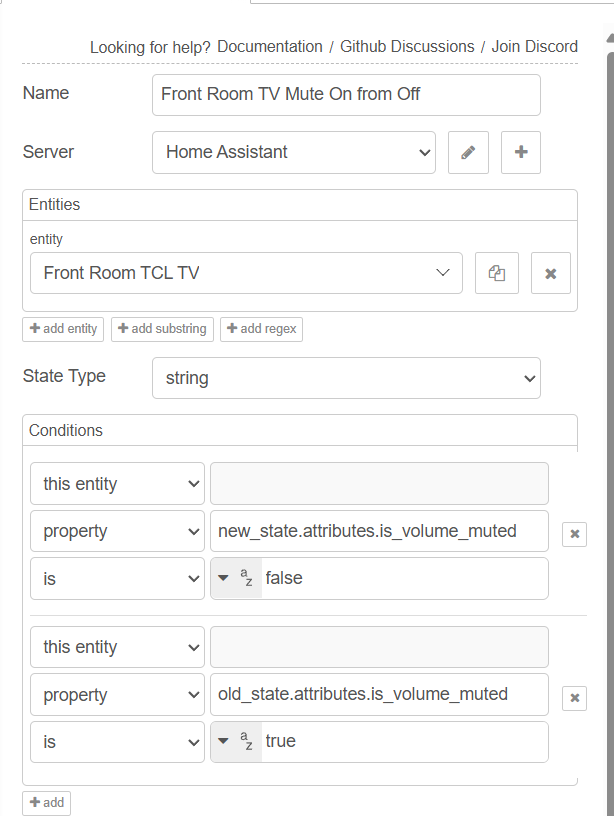Screen dimensions: 614x816
Task: Delete the new_state.attributes.is_volume_muted condition
Action: [574, 533]
